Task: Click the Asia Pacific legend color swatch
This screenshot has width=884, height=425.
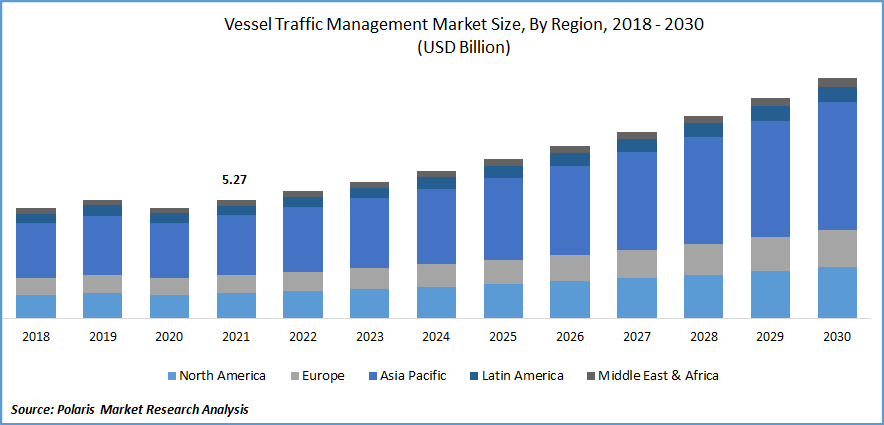Action: coord(371,376)
